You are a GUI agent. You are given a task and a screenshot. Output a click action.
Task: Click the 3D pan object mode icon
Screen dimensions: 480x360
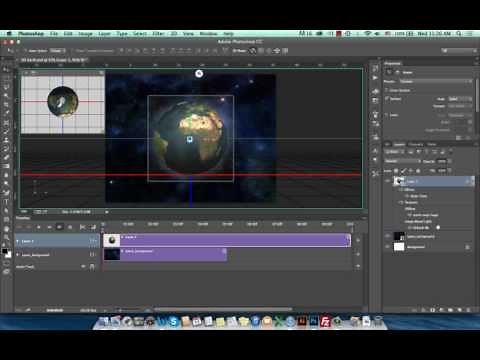click(269, 51)
